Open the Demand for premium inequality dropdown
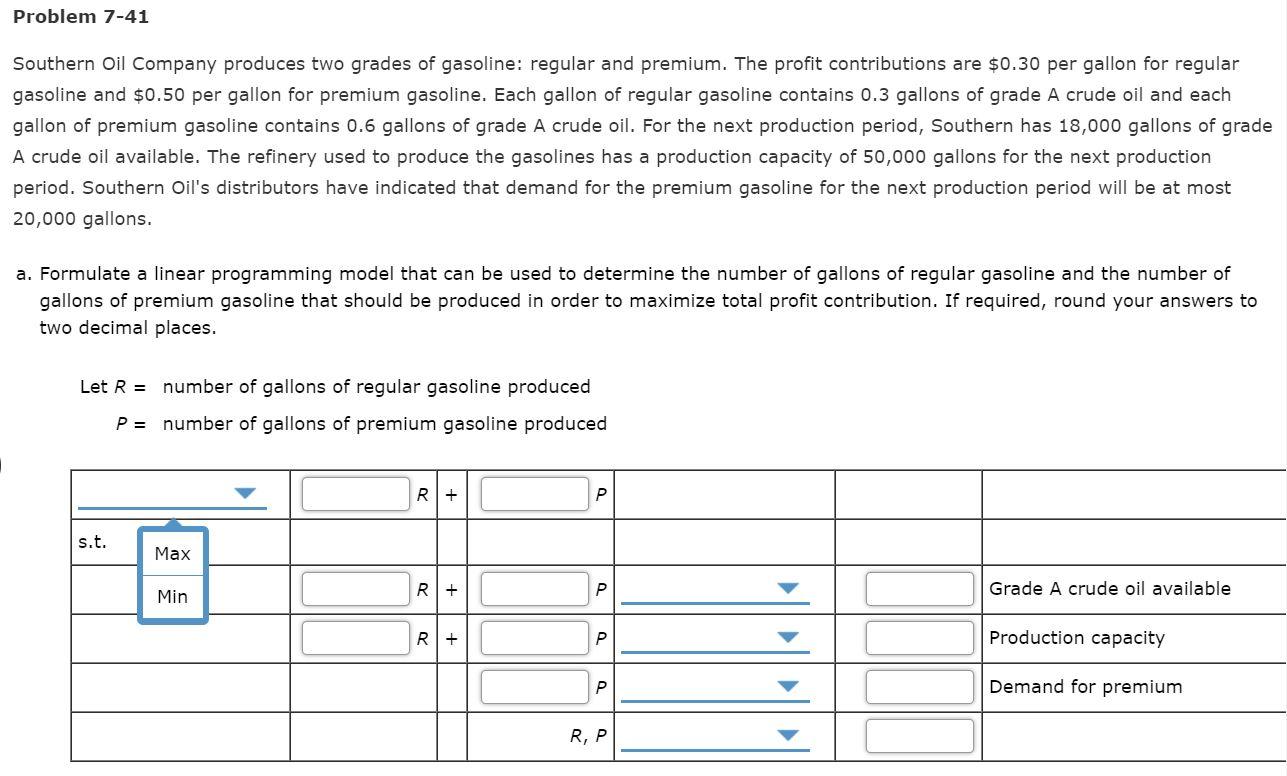The image size is (1287, 776). tap(789, 686)
